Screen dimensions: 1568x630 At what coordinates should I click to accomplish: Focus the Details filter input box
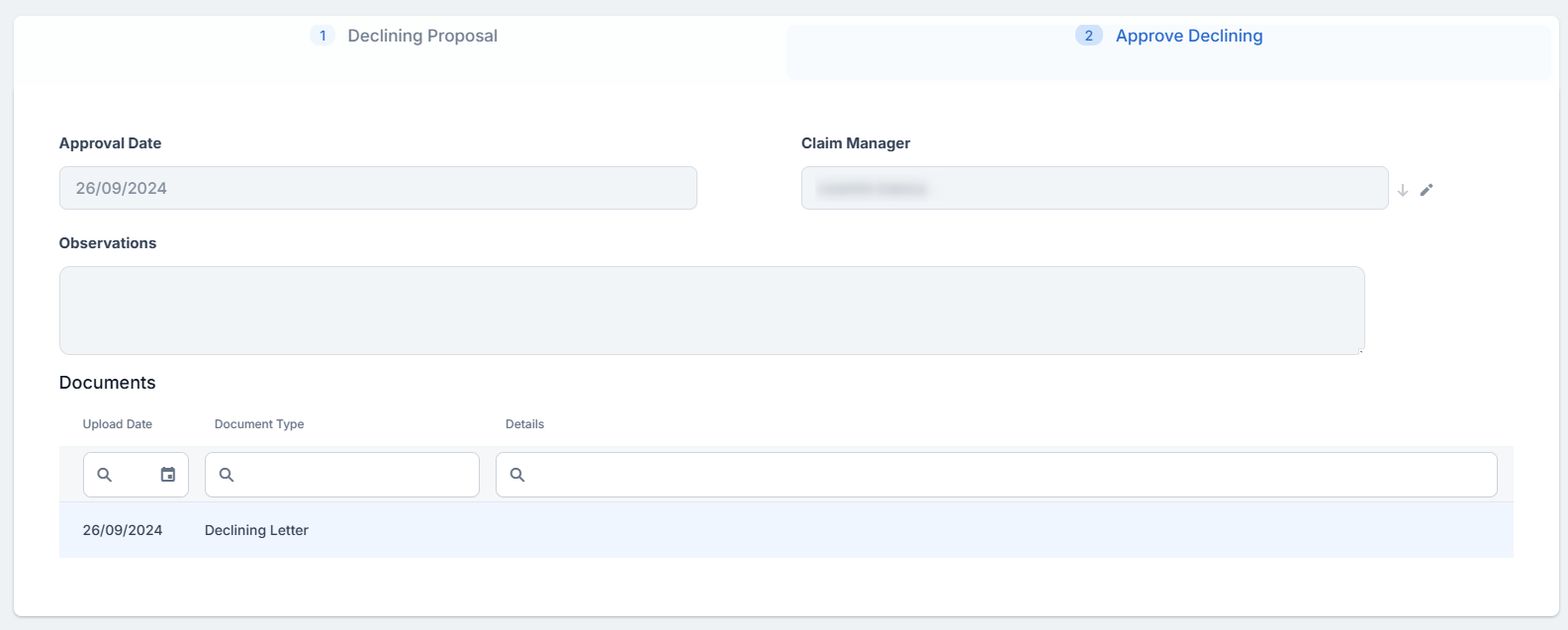(1009, 475)
